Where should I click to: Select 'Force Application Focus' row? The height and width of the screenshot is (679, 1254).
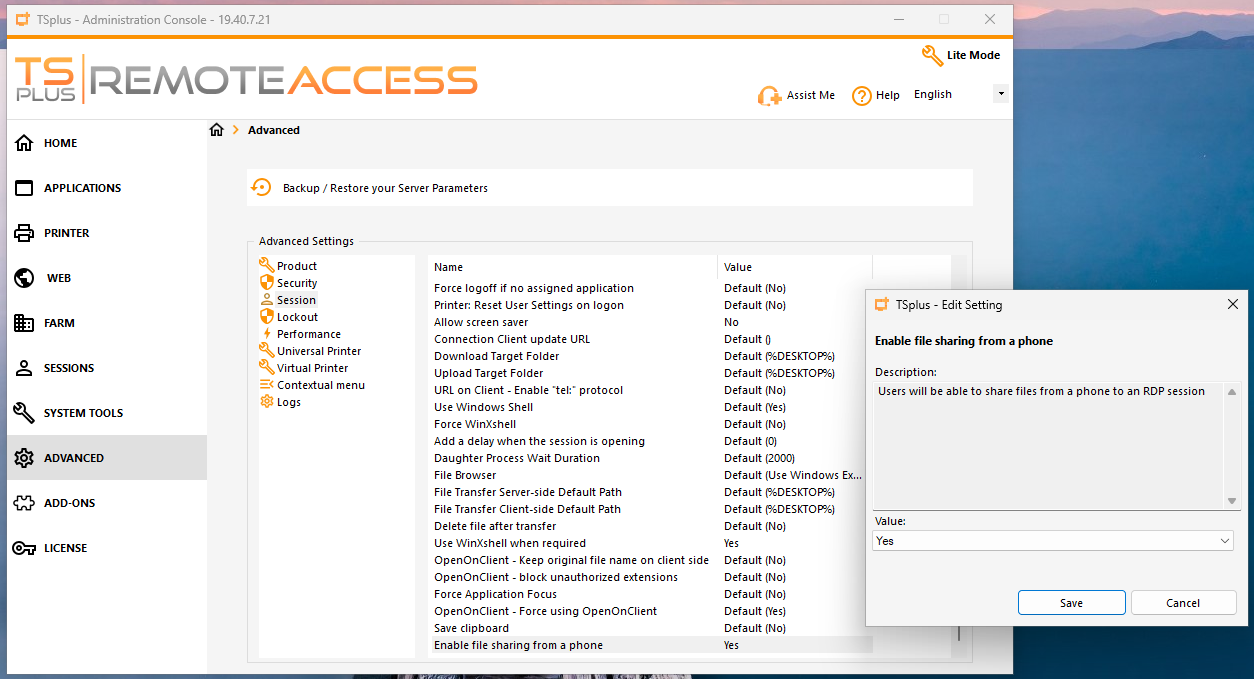650,594
